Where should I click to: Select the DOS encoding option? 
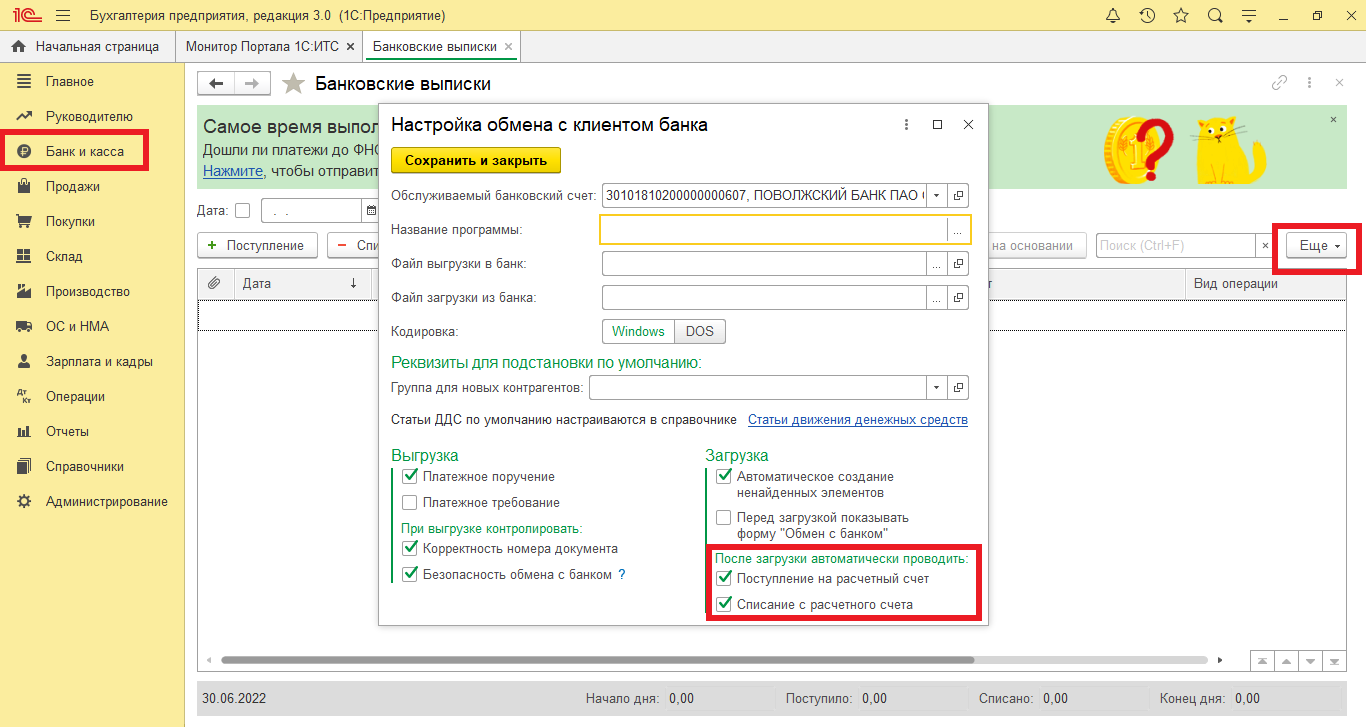coord(700,332)
